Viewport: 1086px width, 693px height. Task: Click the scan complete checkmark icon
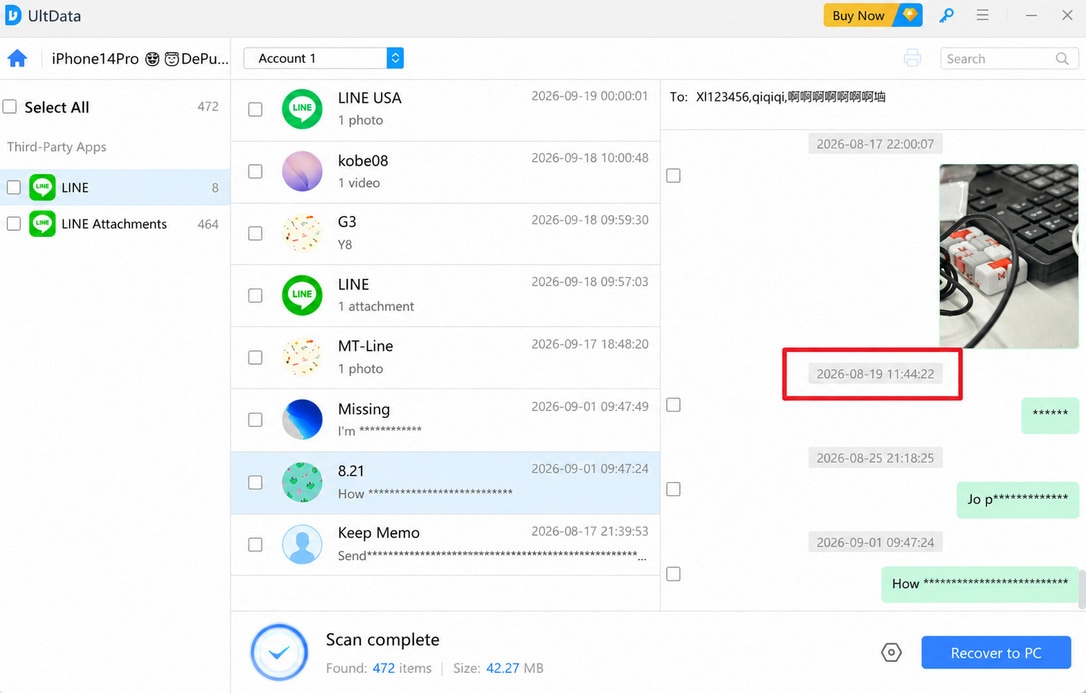pos(279,652)
